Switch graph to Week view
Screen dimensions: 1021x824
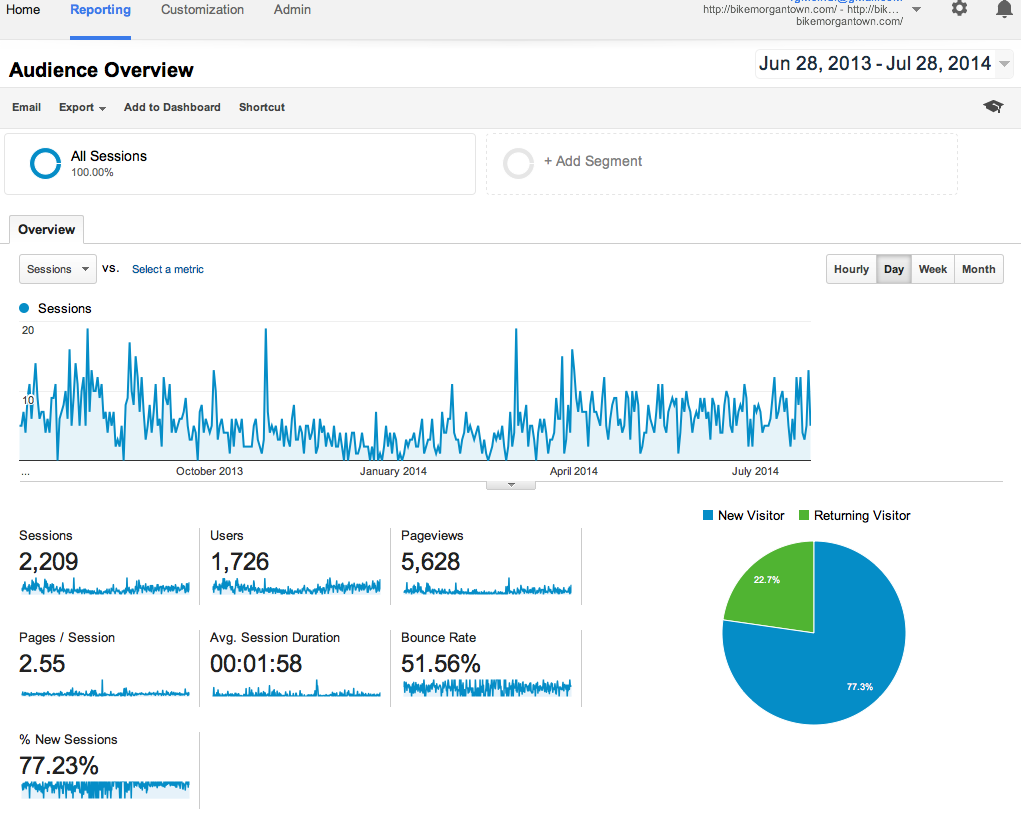(x=932, y=269)
